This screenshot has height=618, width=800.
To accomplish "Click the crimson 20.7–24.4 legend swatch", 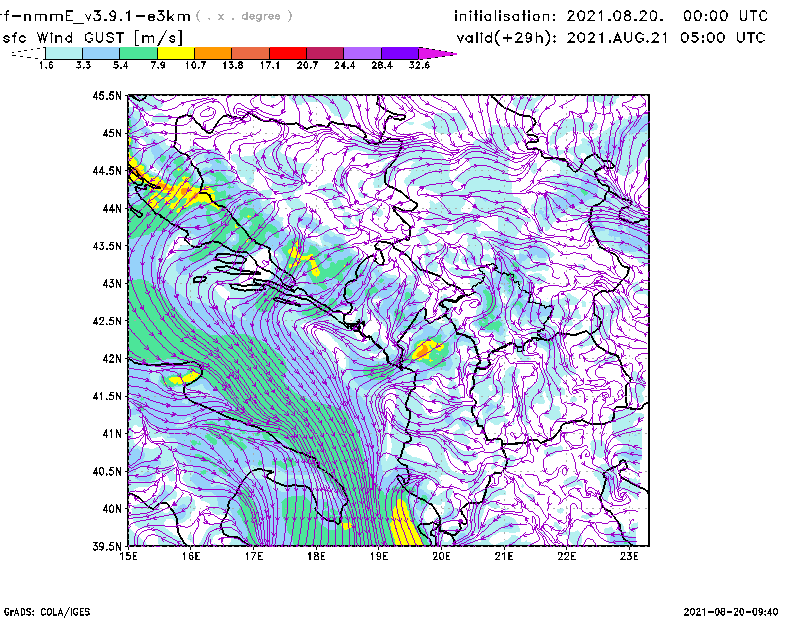I will click(x=325, y=53).
